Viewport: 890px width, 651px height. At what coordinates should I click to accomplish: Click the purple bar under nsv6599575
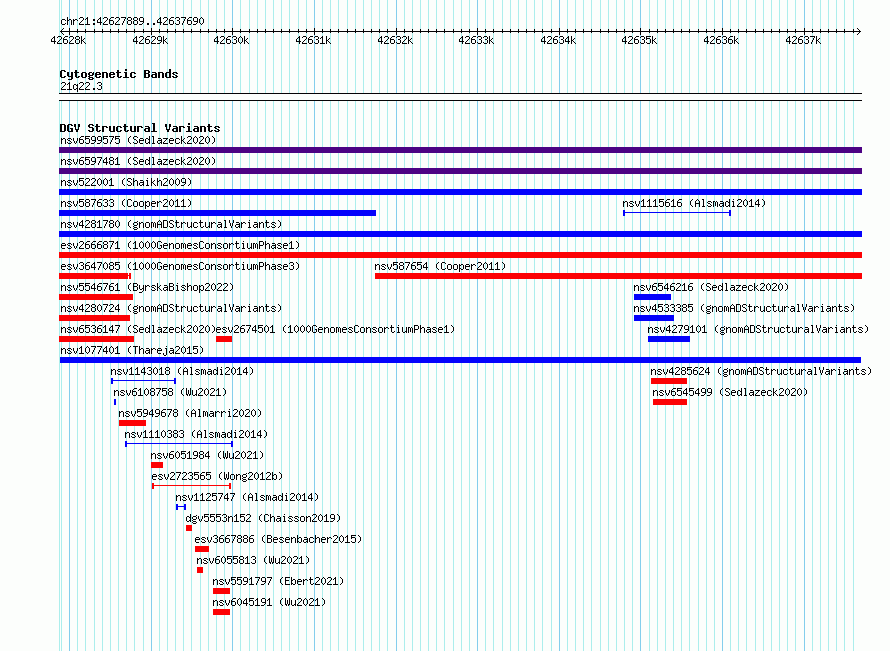(x=460, y=150)
